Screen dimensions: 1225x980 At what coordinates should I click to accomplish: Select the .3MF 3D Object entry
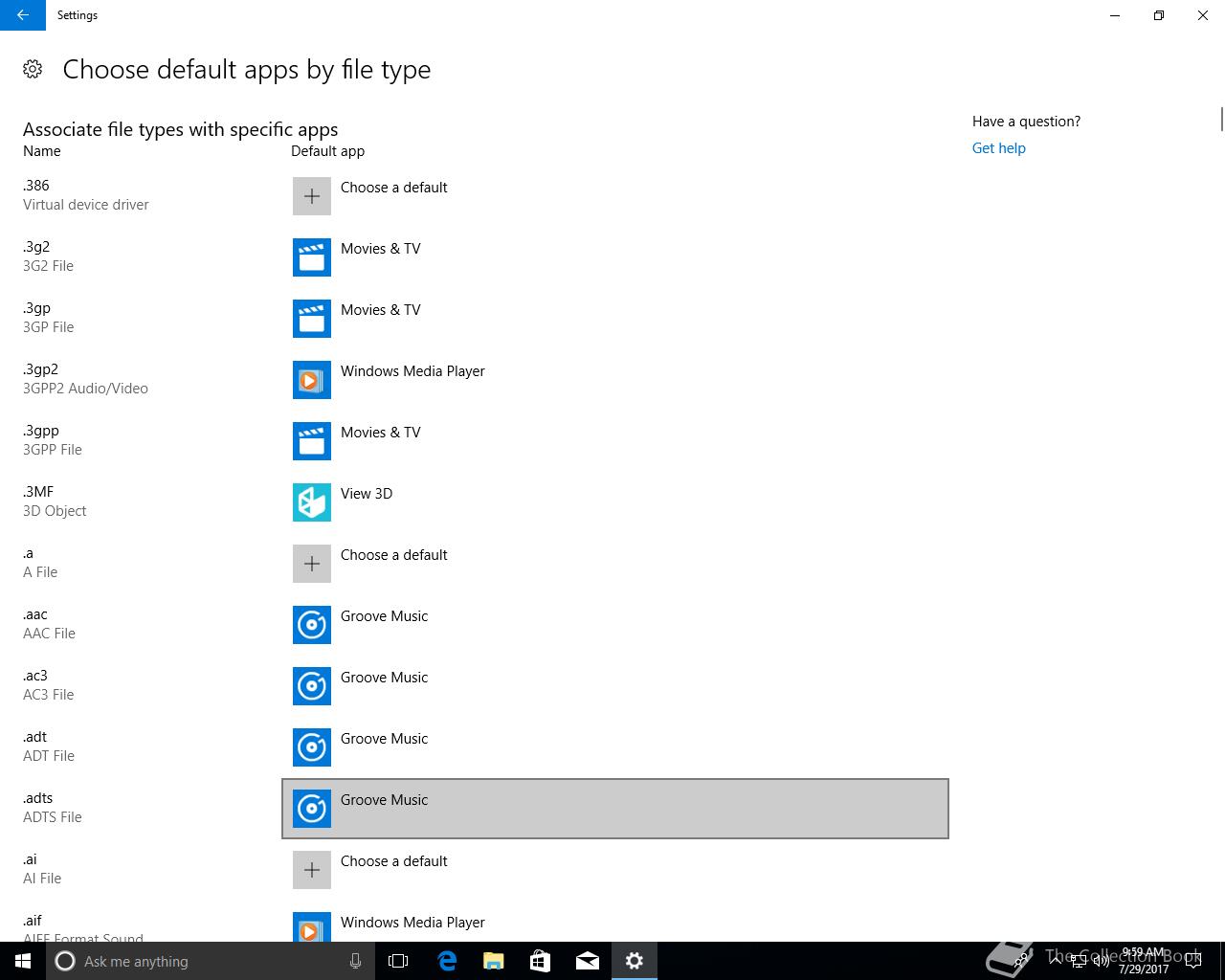[55, 501]
